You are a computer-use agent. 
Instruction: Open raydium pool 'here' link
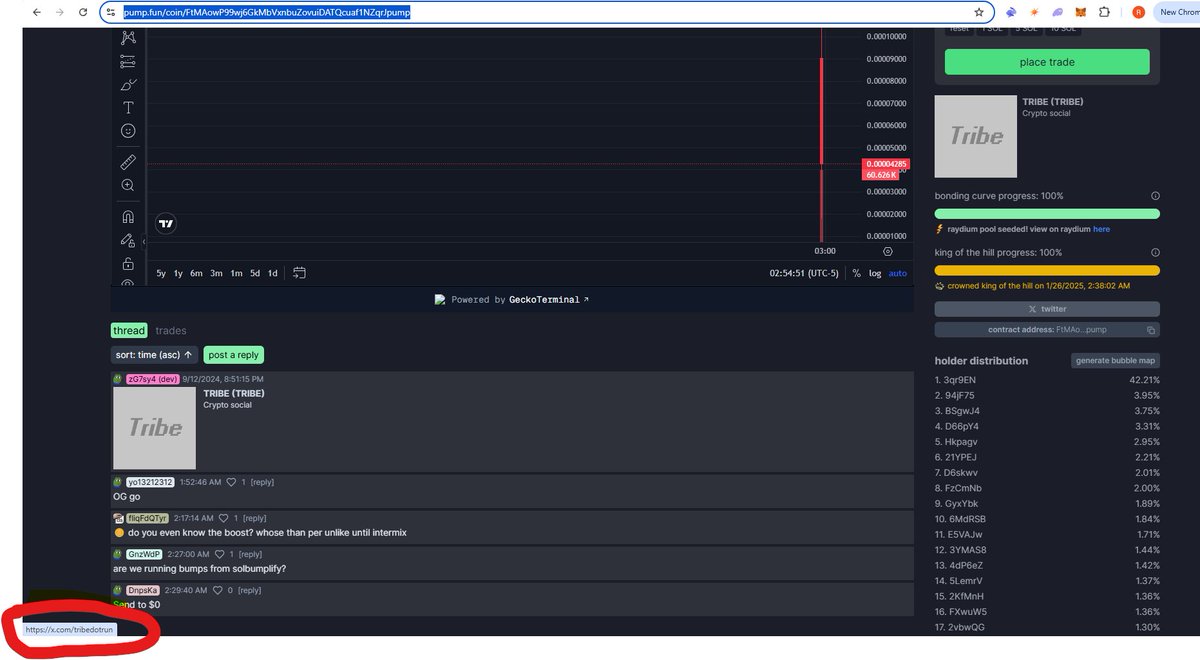coord(1101,229)
